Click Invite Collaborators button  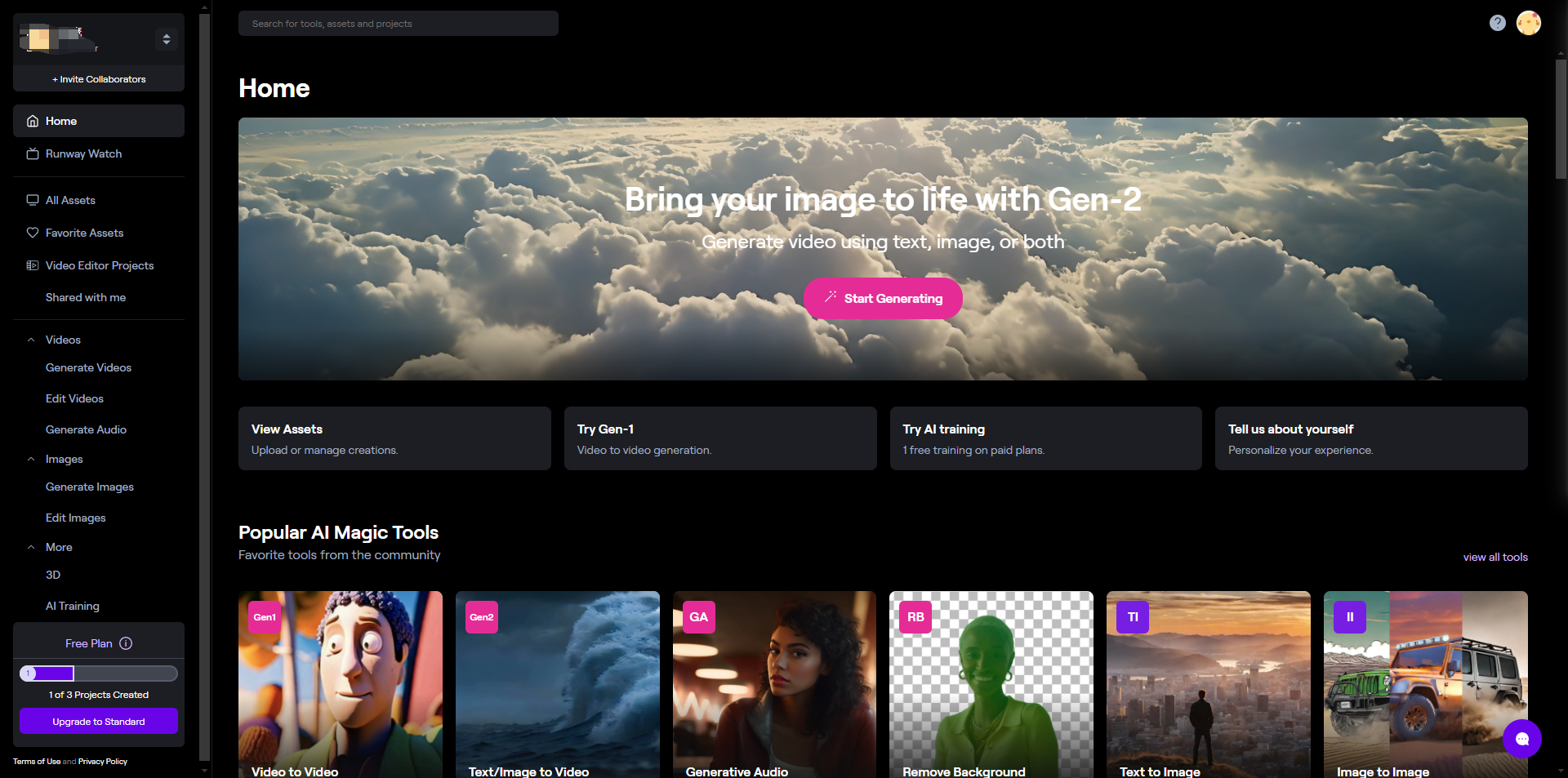pos(99,79)
